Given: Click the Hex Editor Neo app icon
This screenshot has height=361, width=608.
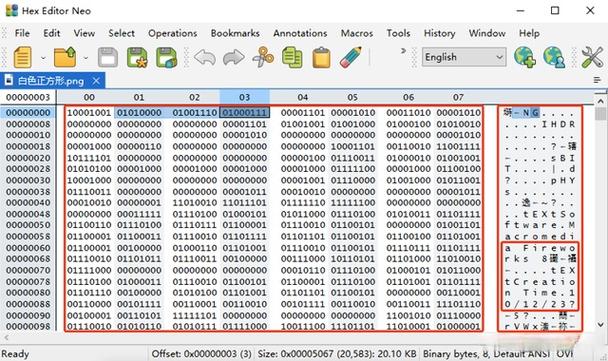Looking at the screenshot, I should click(x=12, y=10).
